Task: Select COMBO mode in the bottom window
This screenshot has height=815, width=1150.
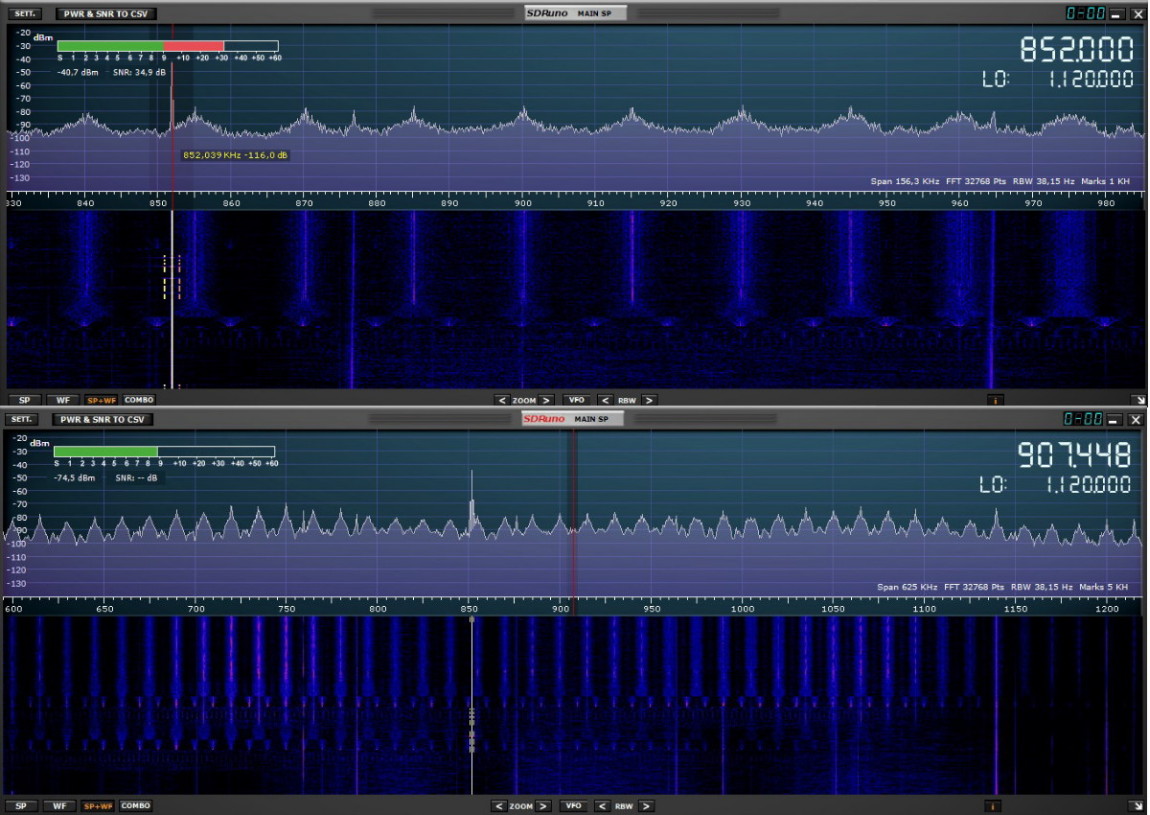Action: click(x=135, y=805)
